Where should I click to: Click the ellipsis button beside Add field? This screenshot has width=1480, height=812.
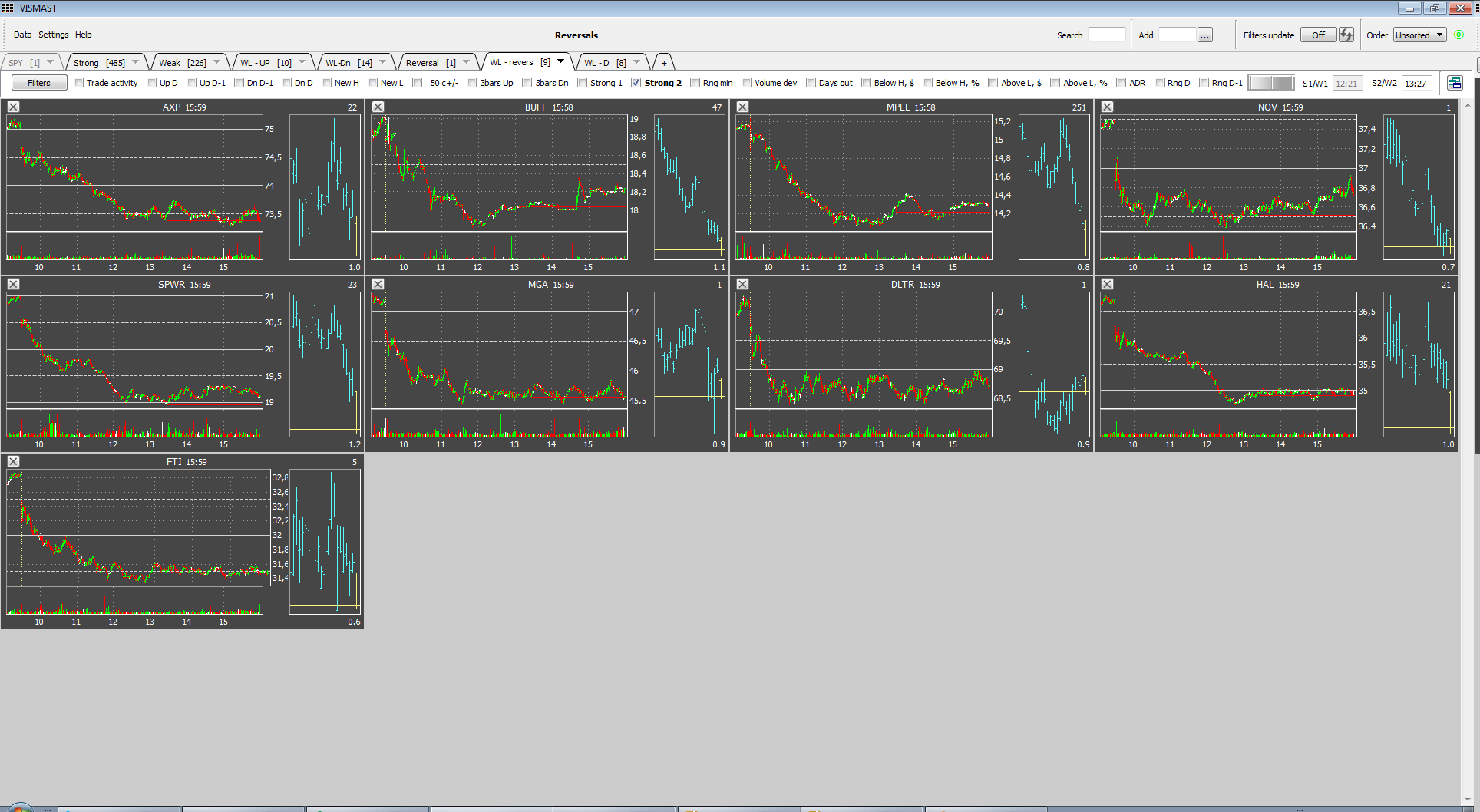tap(1205, 35)
